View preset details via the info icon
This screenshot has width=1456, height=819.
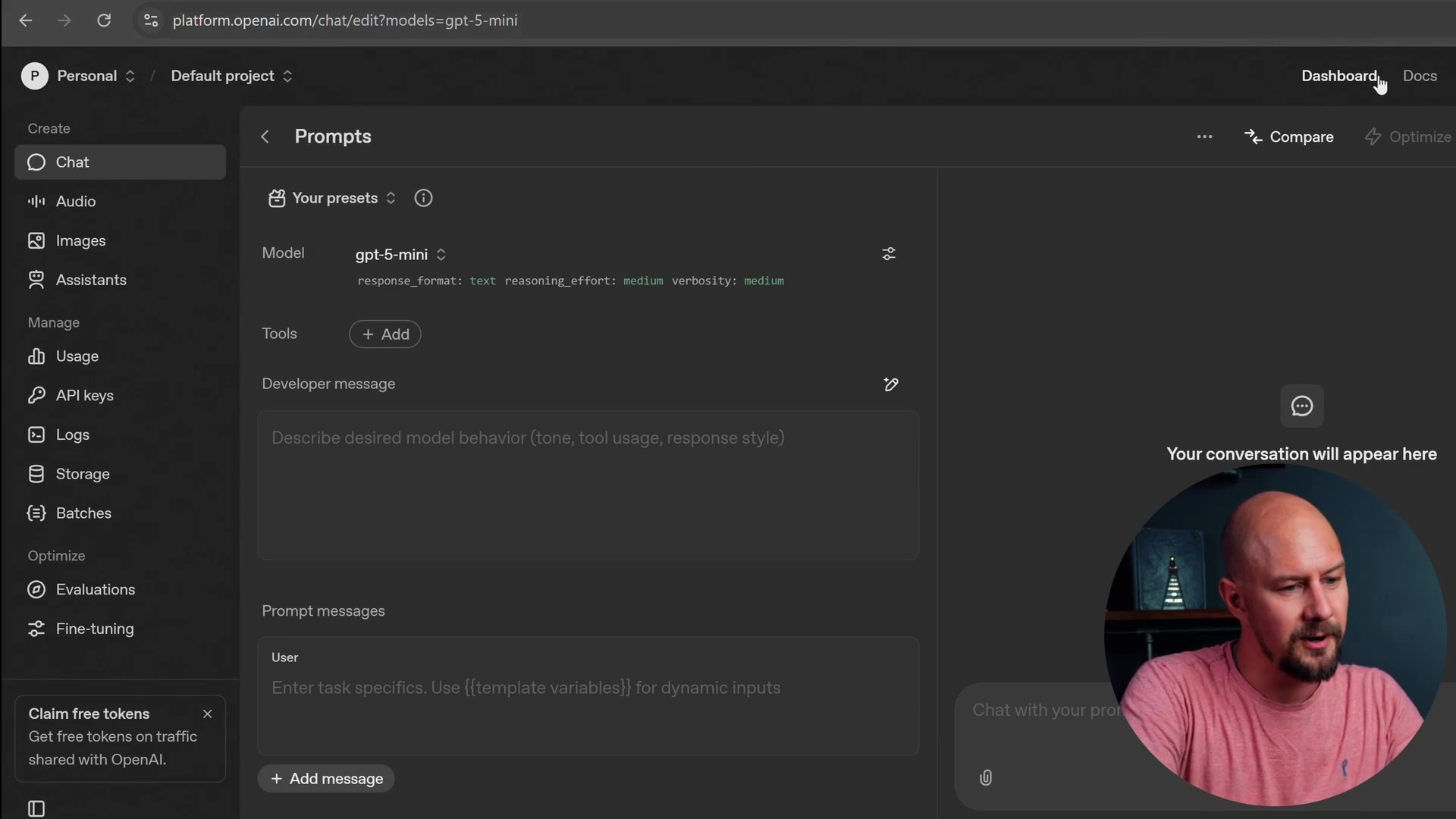coord(423,198)
